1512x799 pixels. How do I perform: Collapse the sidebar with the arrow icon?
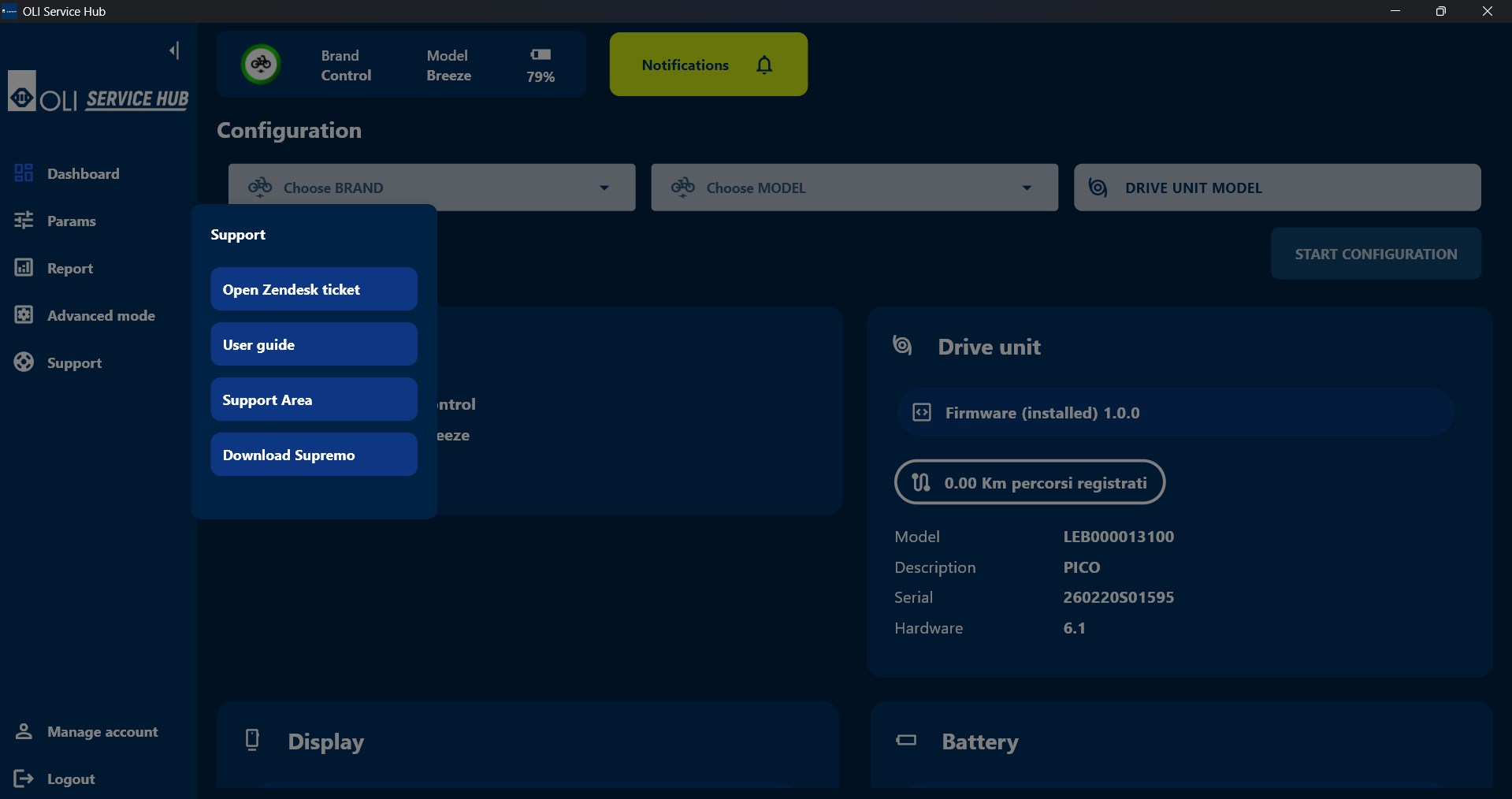click(174, 50)
